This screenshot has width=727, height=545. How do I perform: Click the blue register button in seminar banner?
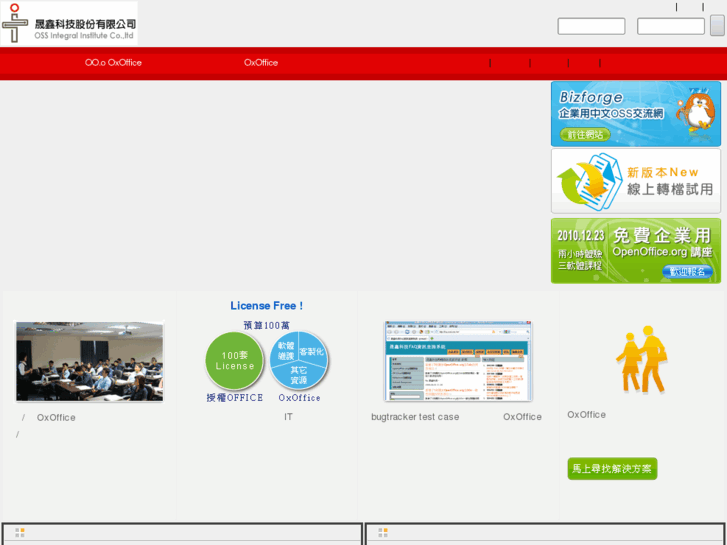(687, 271)
